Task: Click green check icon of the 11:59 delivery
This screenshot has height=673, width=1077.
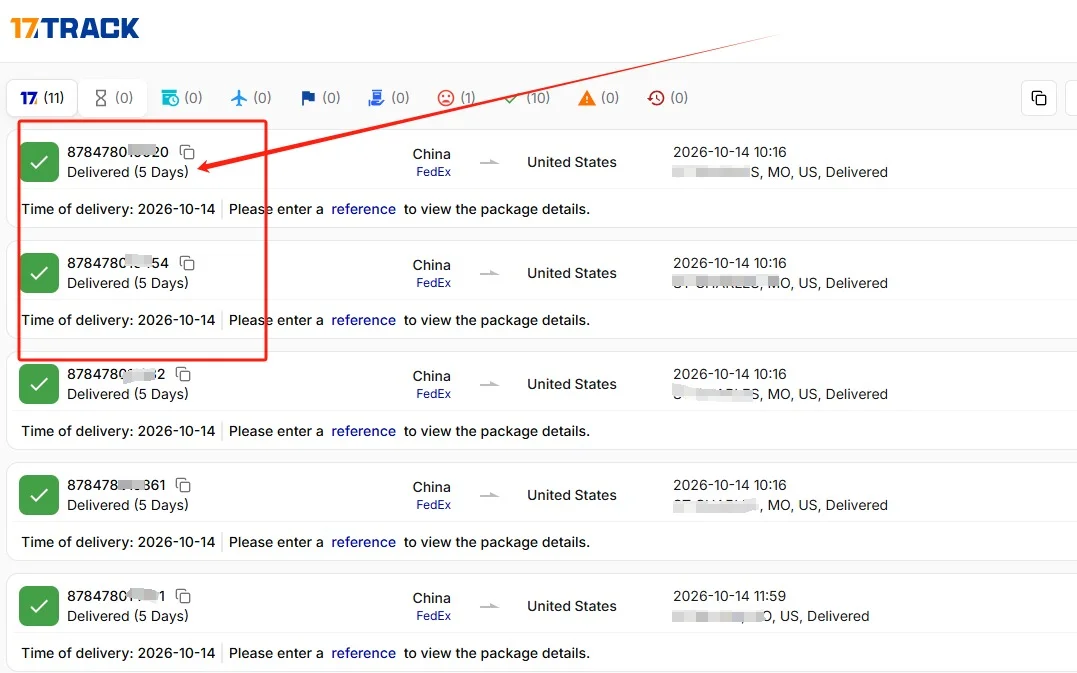Action: pos(39,606)
